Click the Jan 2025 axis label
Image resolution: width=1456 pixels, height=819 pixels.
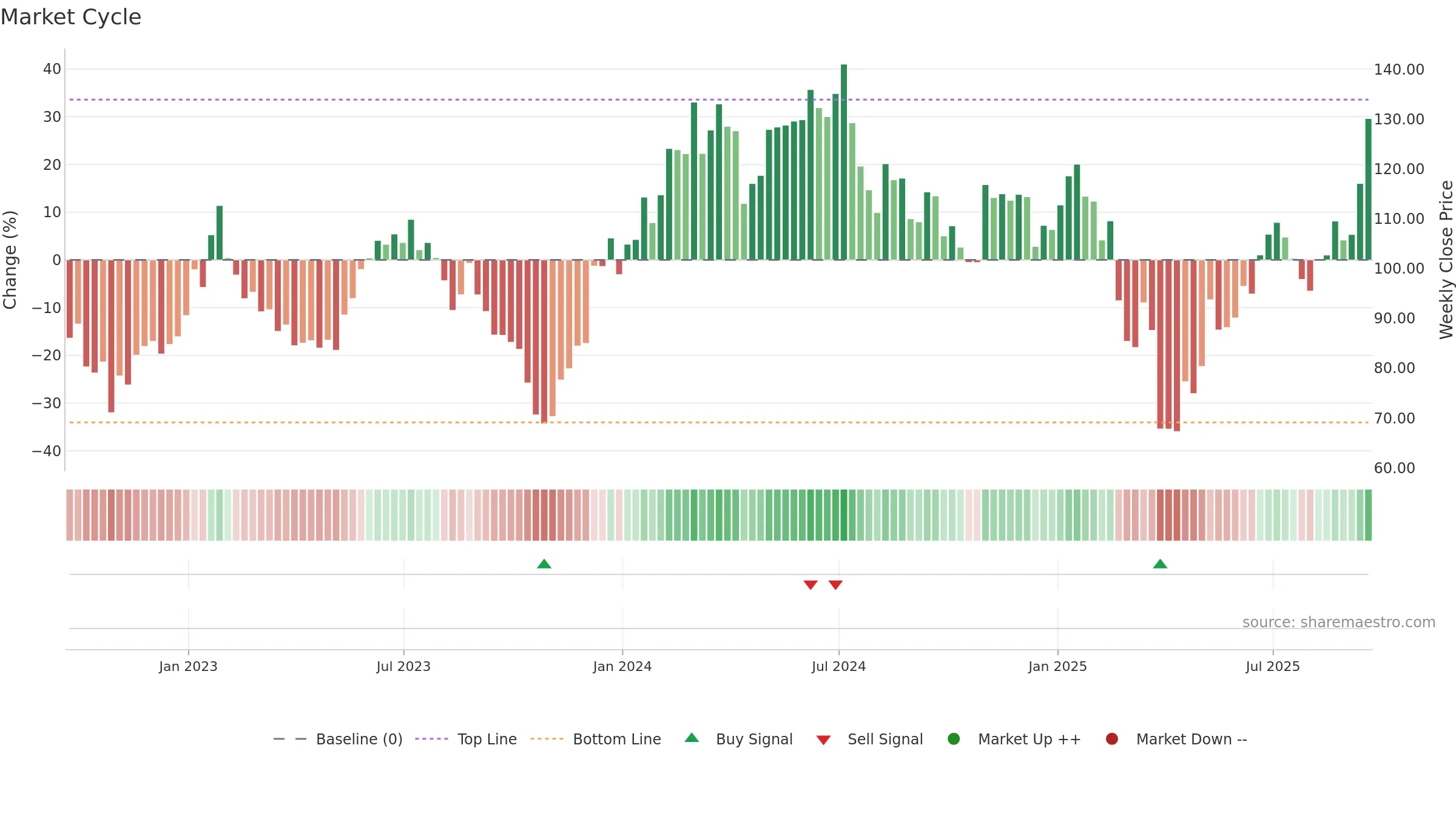click(x=1057, y=666)
